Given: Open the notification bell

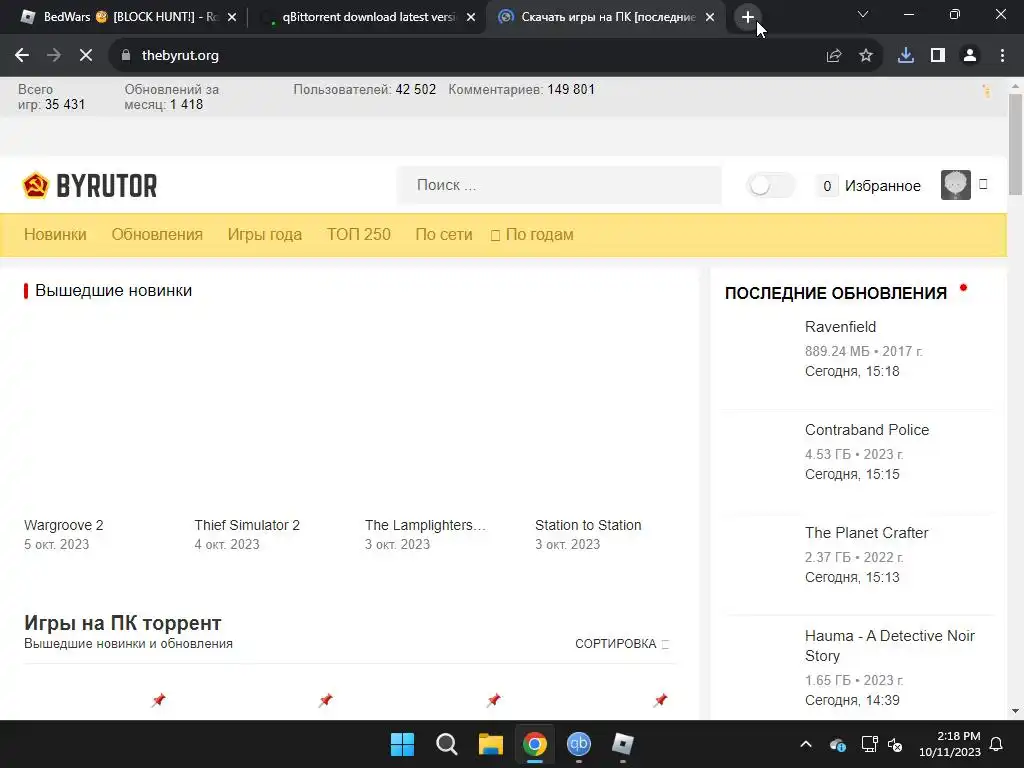Looking at the screenshot, I should coord(997,744).
